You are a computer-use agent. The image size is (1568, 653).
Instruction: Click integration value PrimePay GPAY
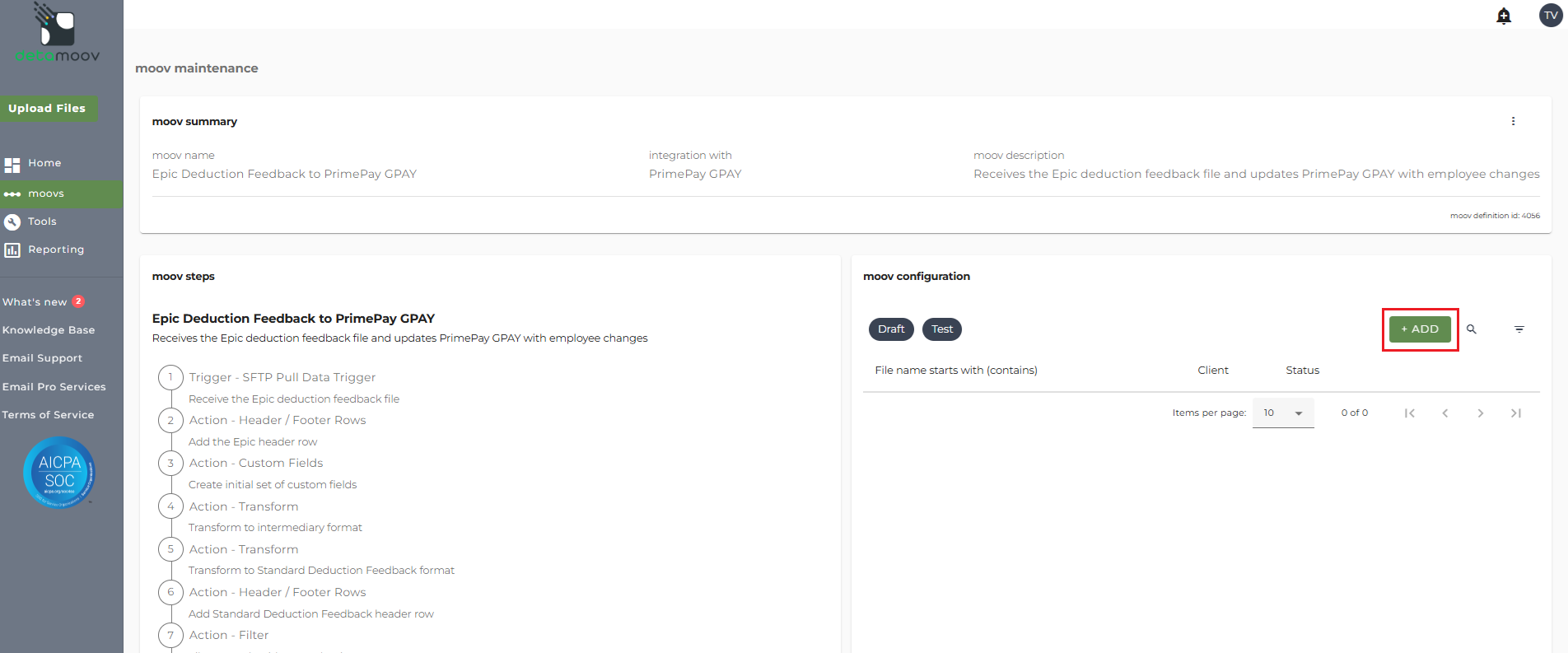pos(695,174)
